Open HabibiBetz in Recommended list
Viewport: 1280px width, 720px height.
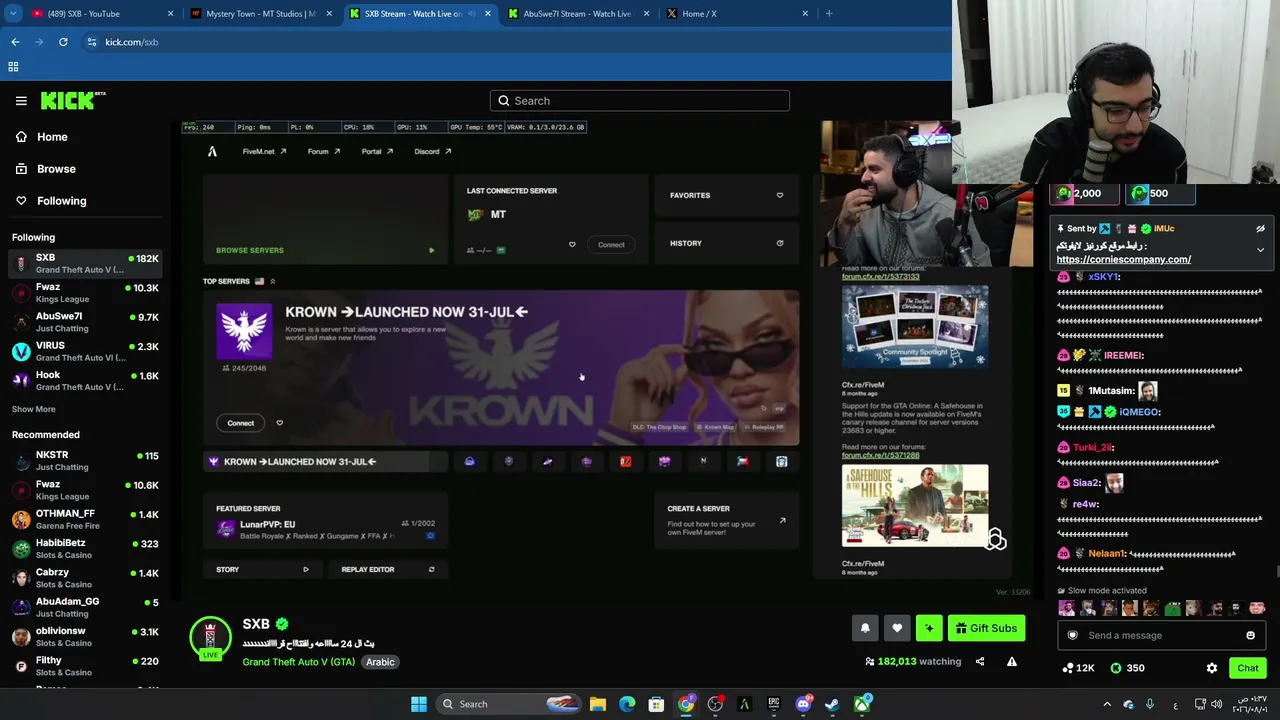85,548
